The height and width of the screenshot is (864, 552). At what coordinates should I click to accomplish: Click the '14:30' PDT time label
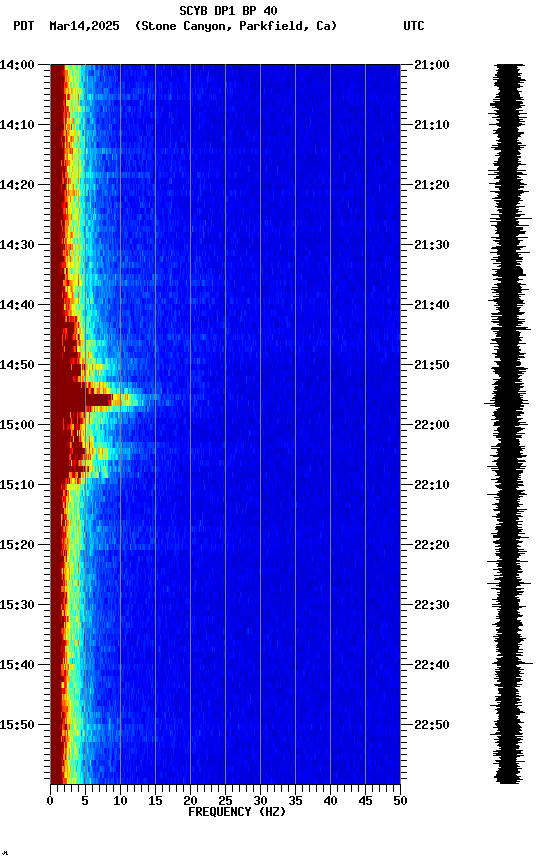coord(17,245)
